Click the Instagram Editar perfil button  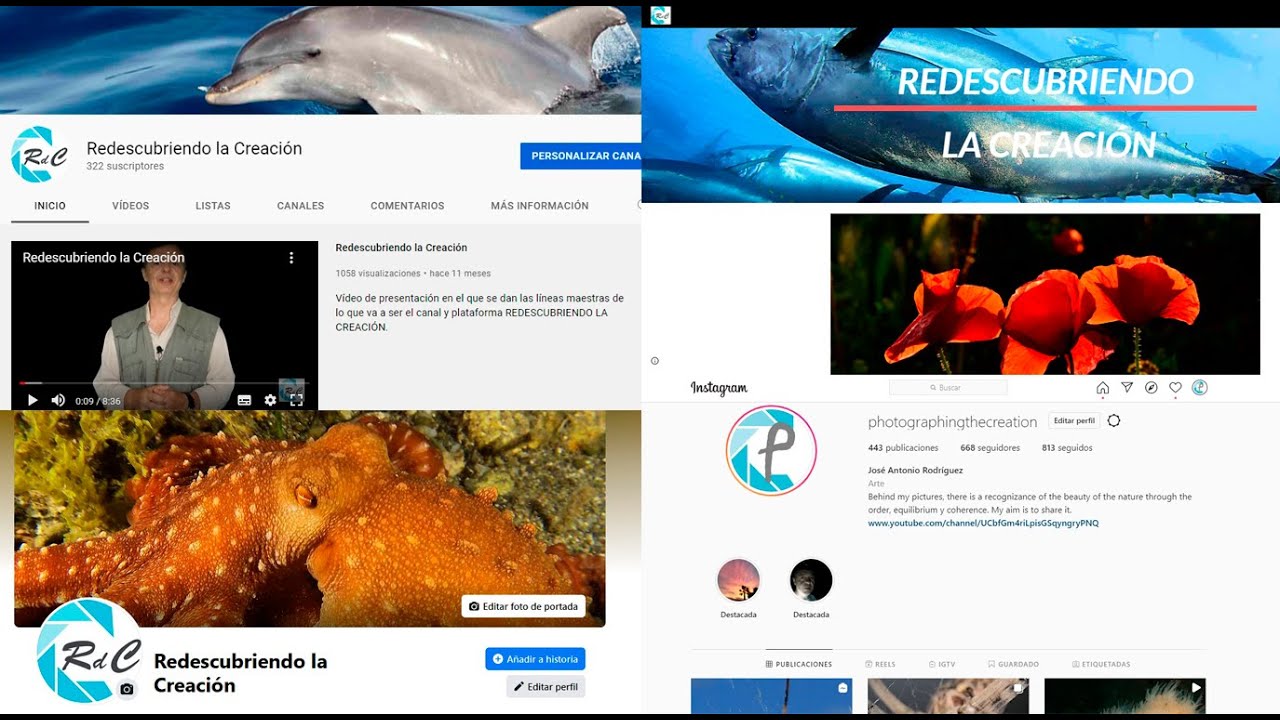coord(1074,421)
